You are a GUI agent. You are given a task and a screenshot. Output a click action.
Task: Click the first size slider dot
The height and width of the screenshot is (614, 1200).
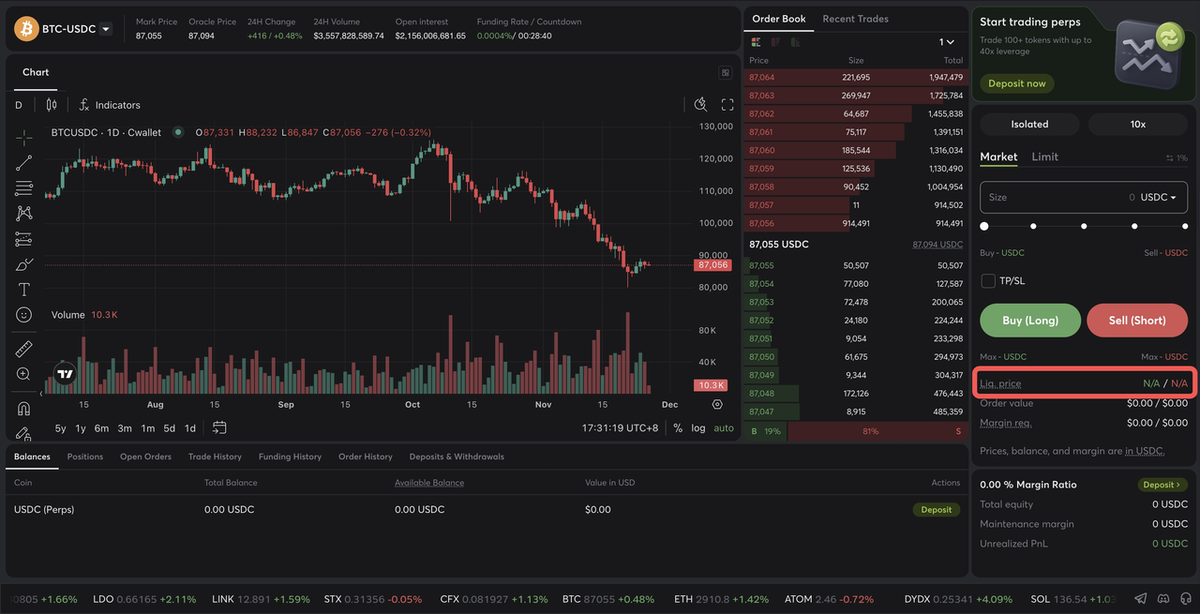[984, 227]
